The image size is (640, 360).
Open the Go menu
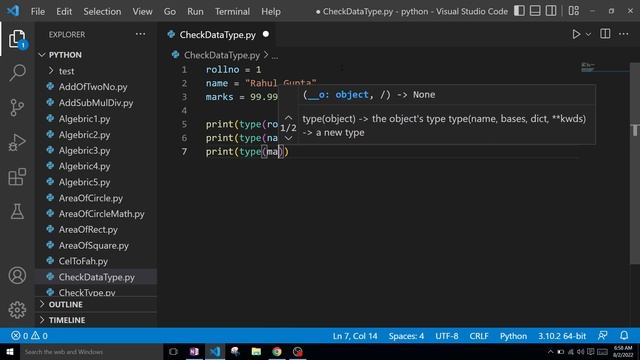click(x=170, y=11)
